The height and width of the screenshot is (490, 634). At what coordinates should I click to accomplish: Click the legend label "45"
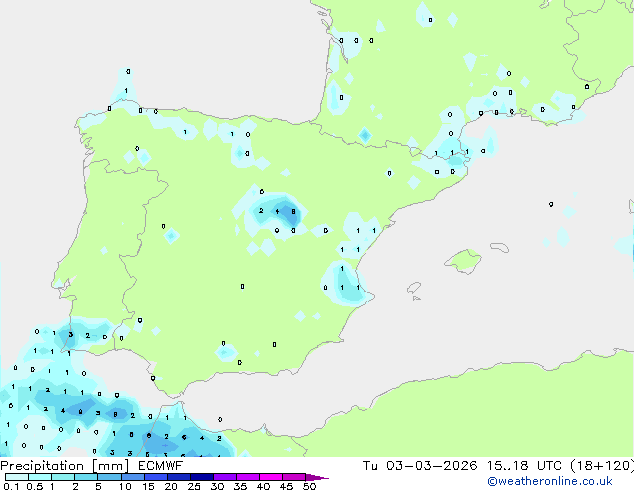(x=286, y=486)
